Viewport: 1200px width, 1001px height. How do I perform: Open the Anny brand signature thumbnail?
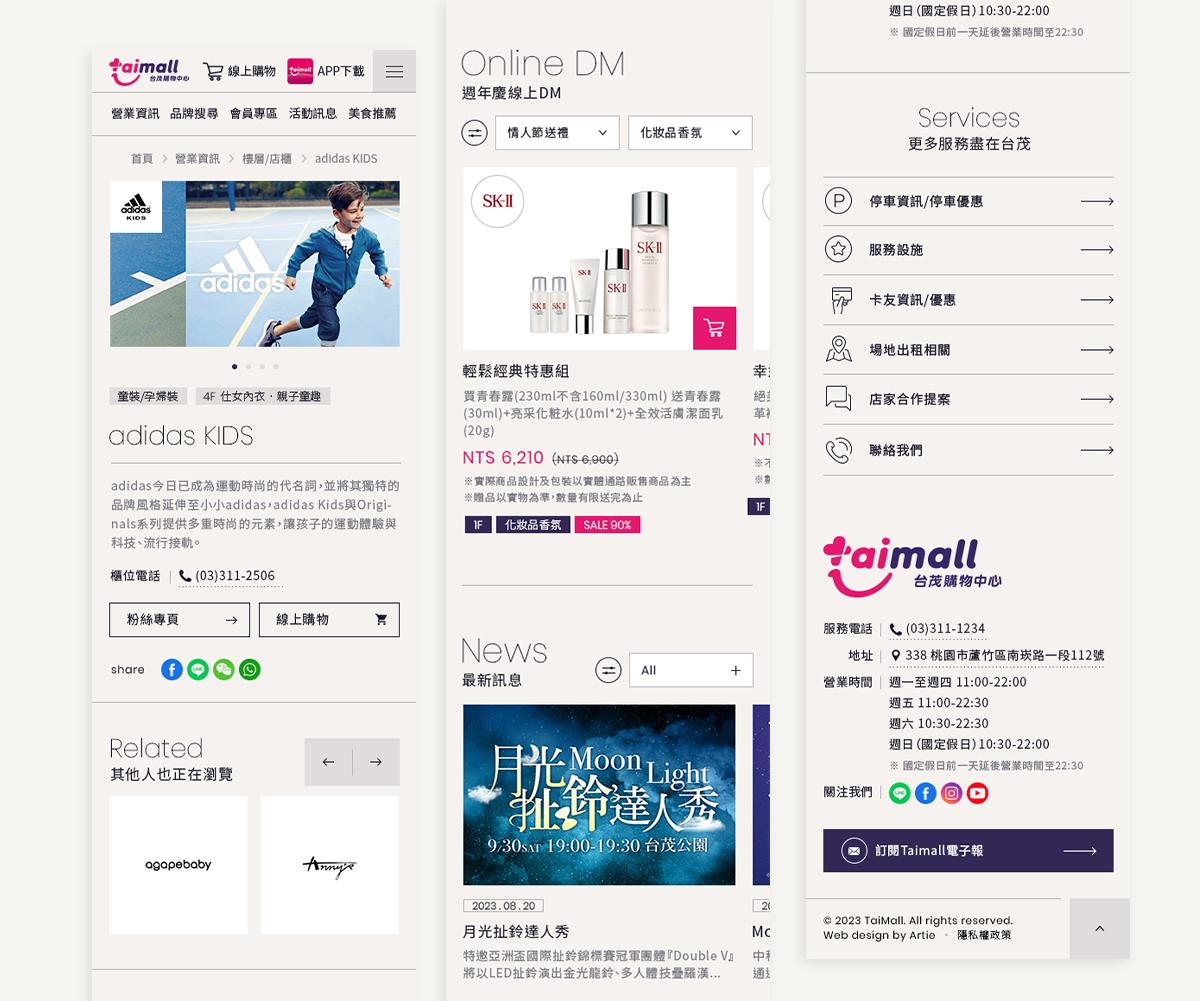pos(330,865)
